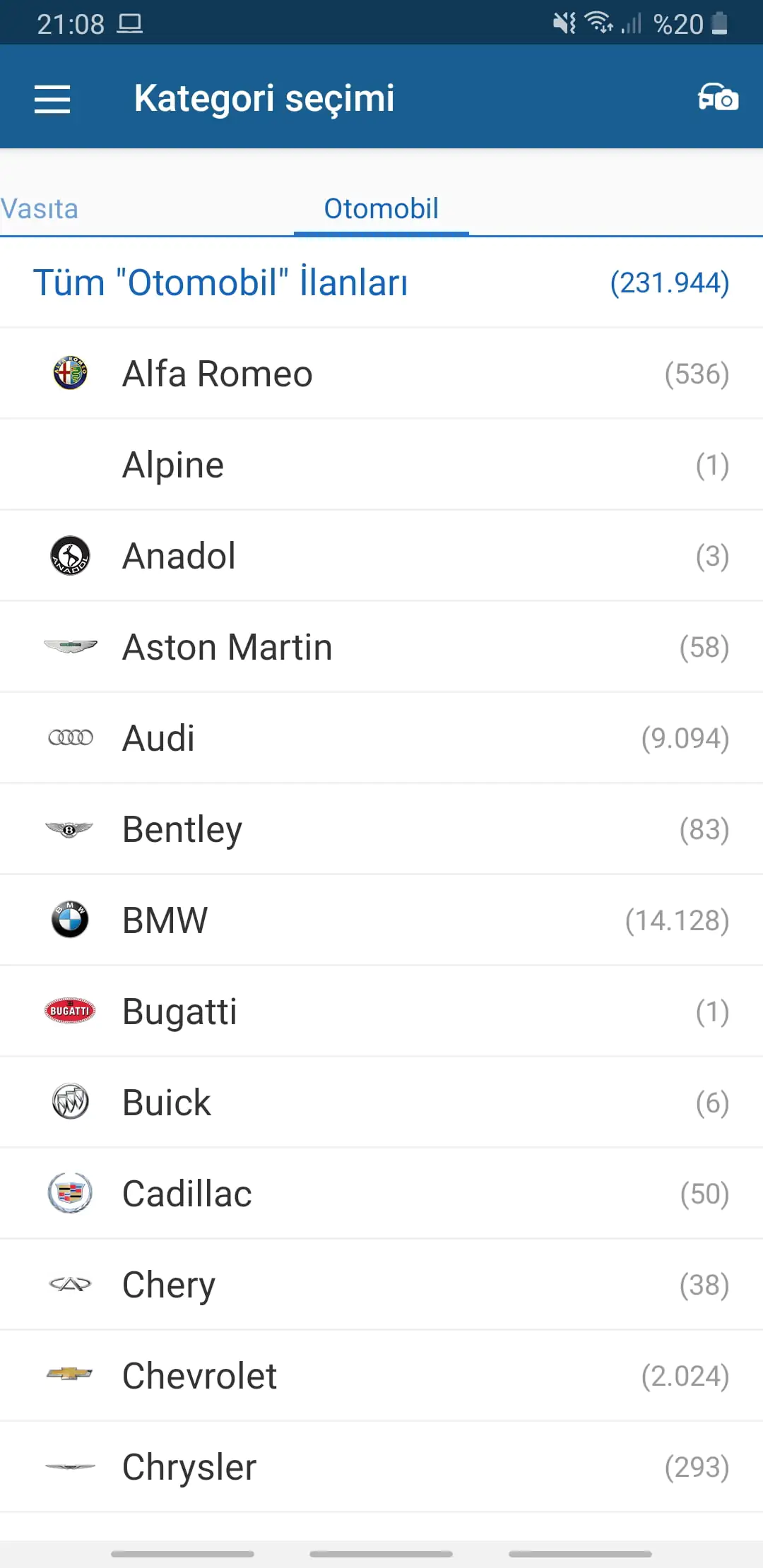
Task: Tap the Audi rings logo
Action: click(x=70, y=738)
